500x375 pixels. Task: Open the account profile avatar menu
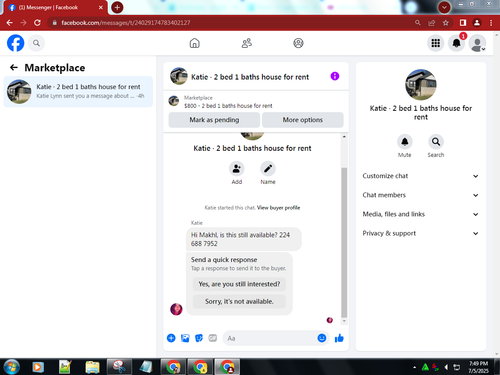477,43
